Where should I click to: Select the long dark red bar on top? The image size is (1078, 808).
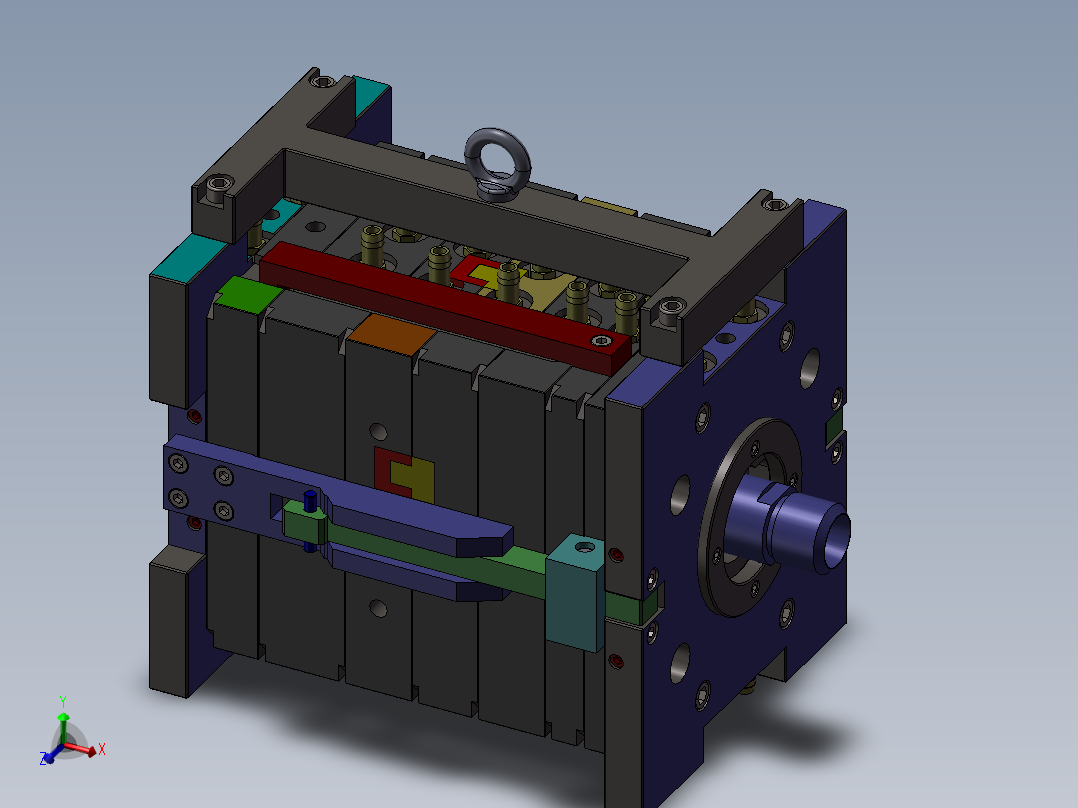click(445, 306)
